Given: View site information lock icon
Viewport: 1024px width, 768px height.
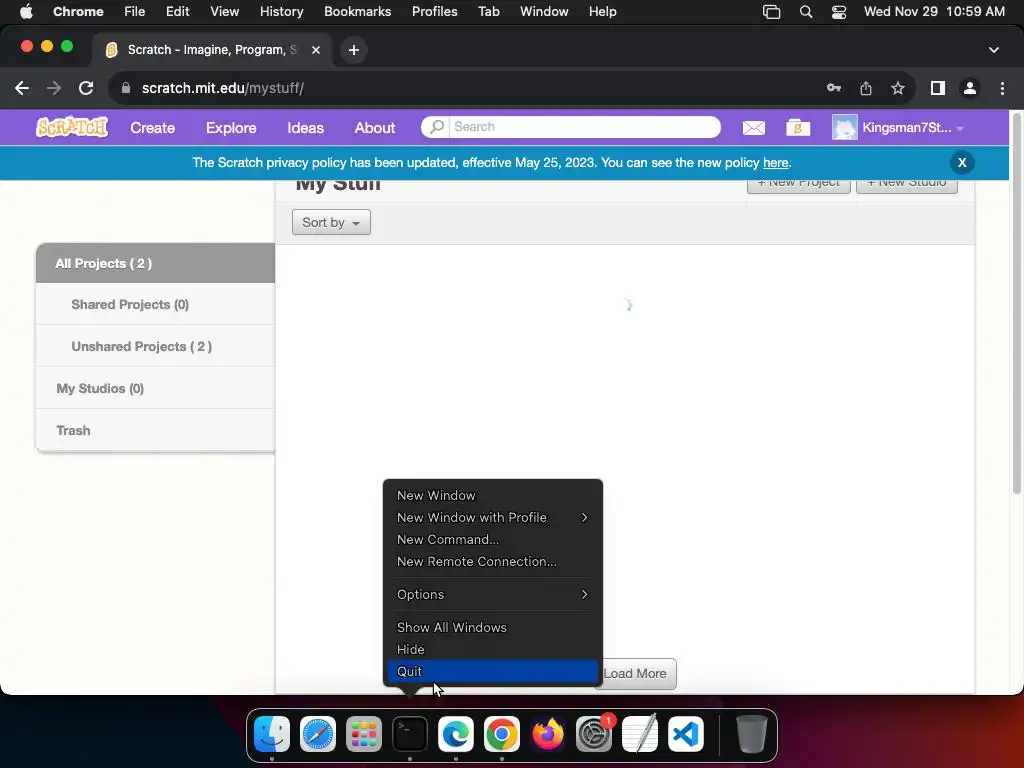Looking at the screenshot, I should pyautogui.click(x=126, y=88).
